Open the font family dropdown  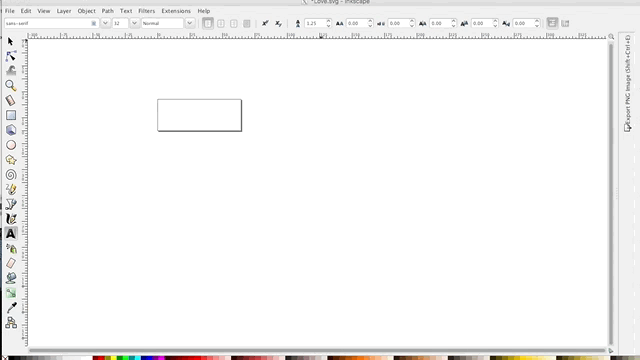click(x=105, y=23)
